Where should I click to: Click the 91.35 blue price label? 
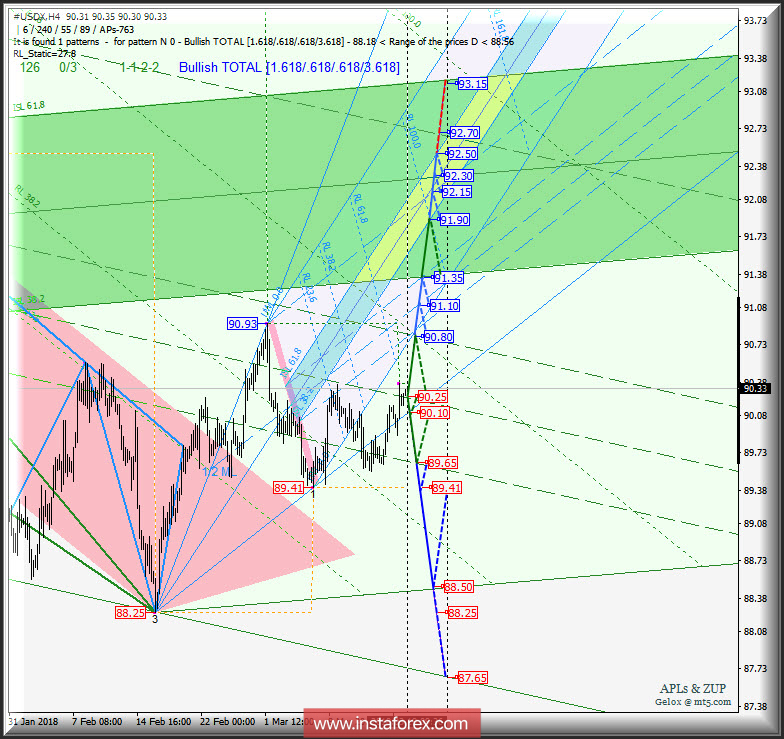click(x=448, y=278)
